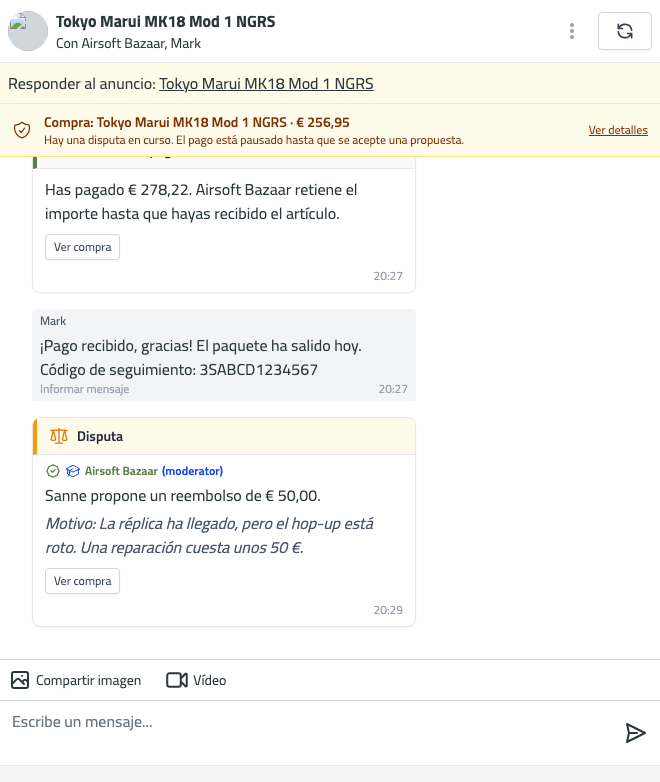Click the green verified check icon beside Airsoft Bazaar
Screen dimensions: 660x782
click(x=52, y=471)
